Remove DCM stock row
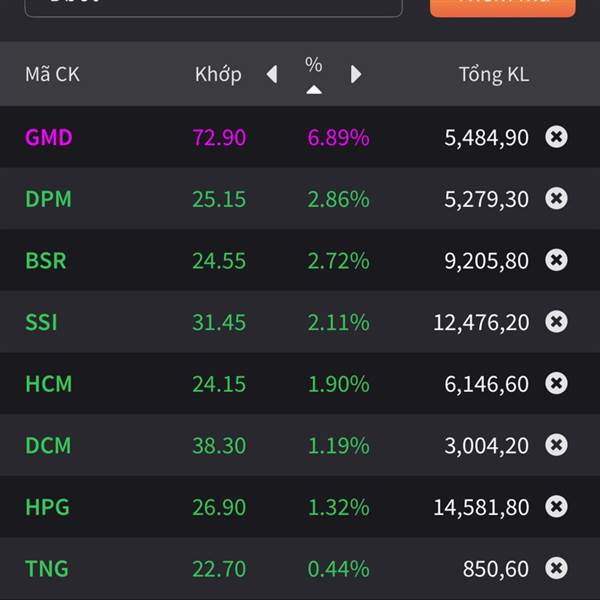The width and height of the screenshot is (600, 600). tap(556, 445)
